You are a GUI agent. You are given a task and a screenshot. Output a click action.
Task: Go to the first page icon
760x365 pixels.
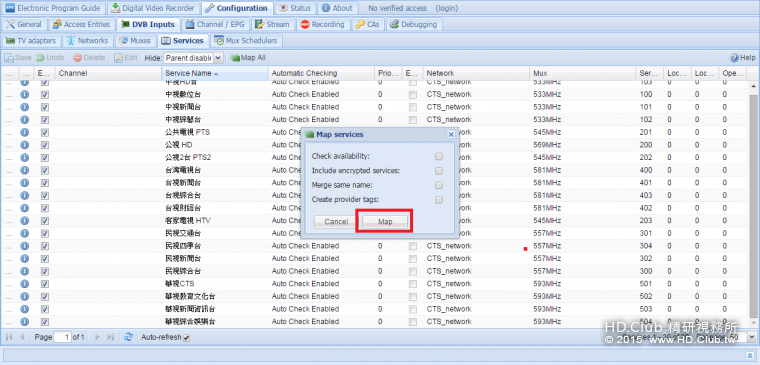tap(9, 337)
